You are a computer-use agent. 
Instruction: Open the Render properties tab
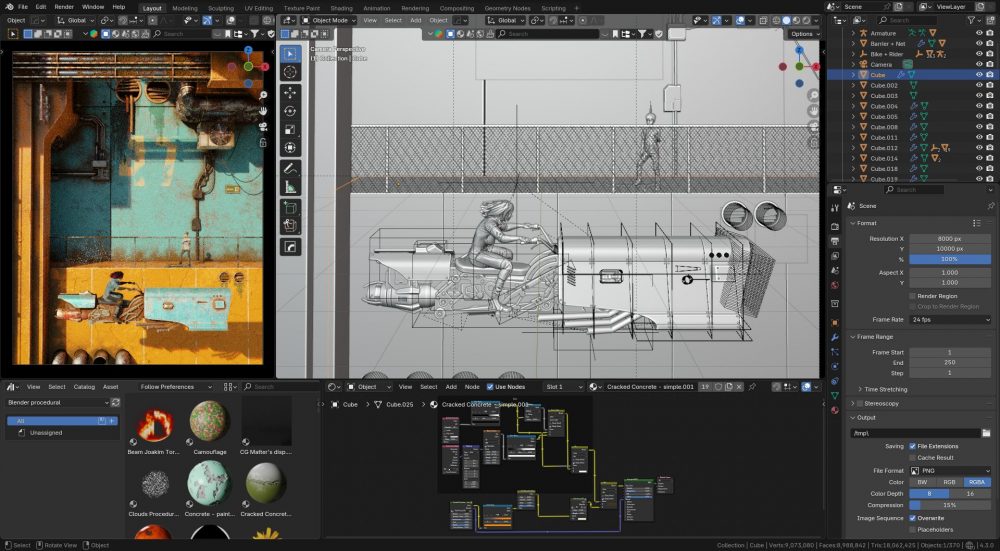835,226
